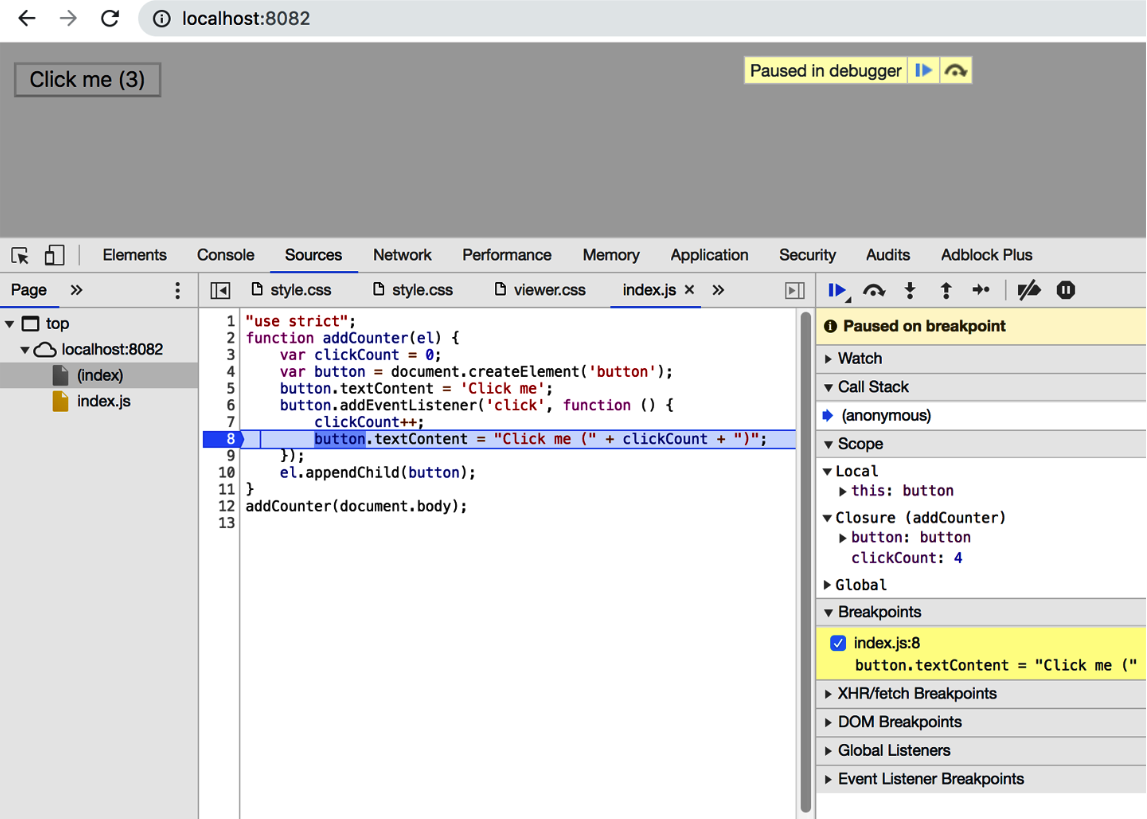Viewport: 1147px width, 819px height.
Task: Hide the file navigator sidebar
Action: click(x=220, y=290)
